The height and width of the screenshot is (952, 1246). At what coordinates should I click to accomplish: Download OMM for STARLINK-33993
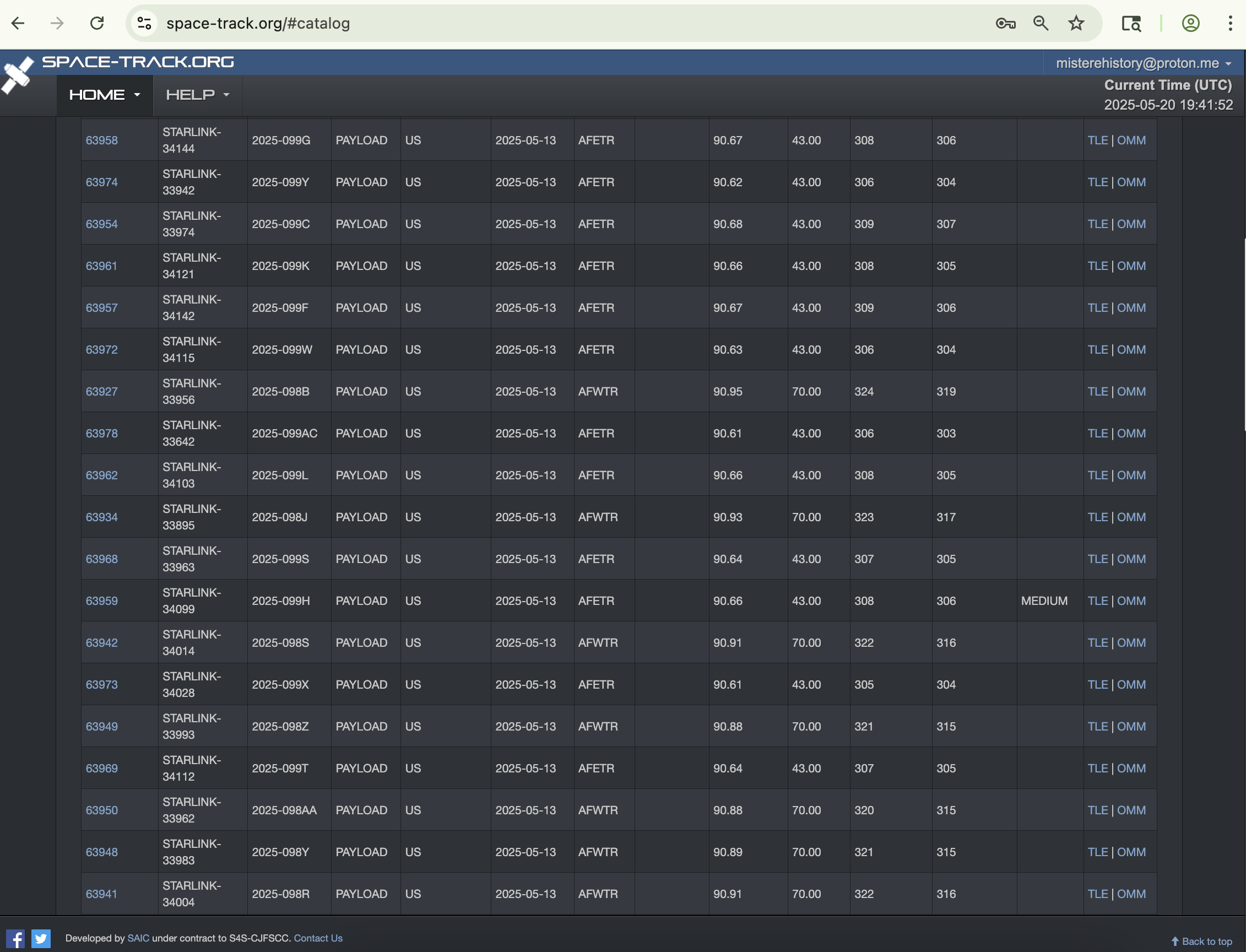1131,728
